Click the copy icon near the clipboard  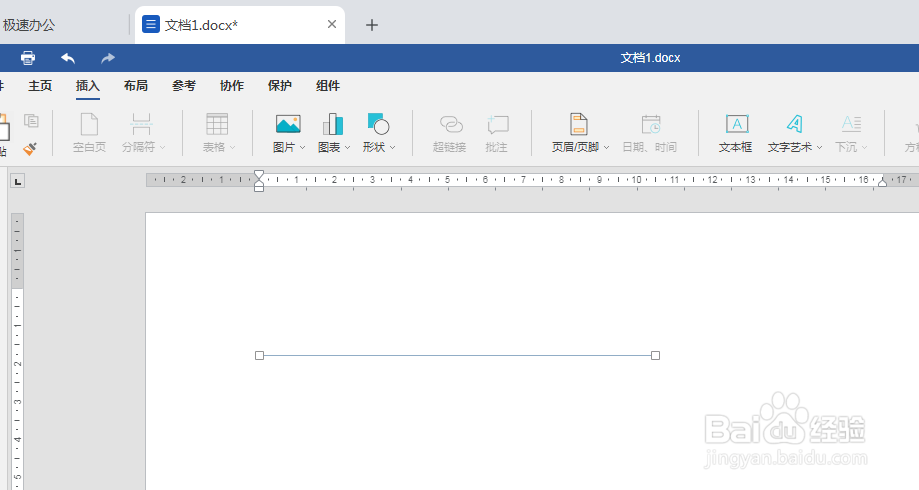pyautogui.click(x=31, y=121)
